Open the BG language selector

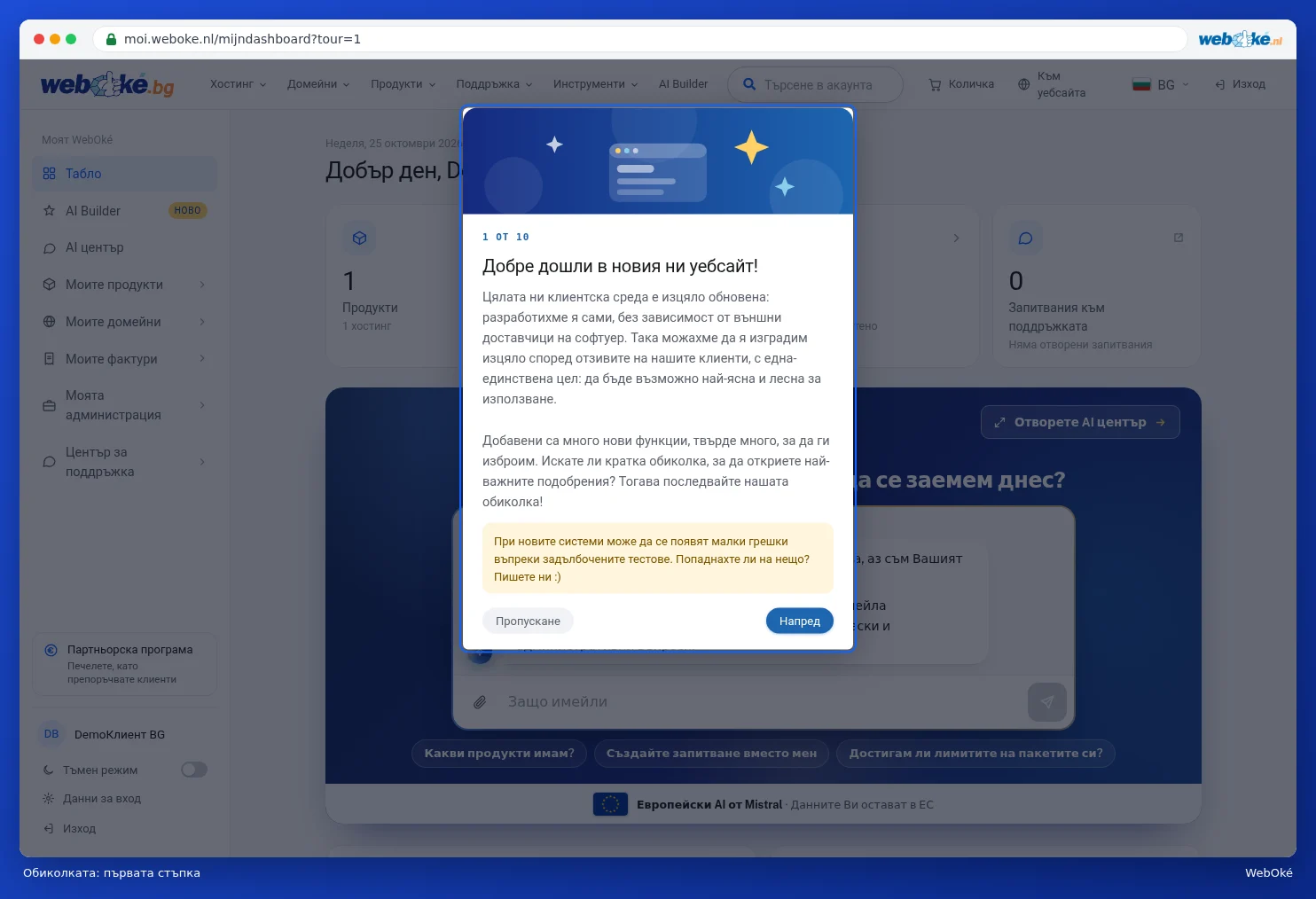tap(1160, 84)
